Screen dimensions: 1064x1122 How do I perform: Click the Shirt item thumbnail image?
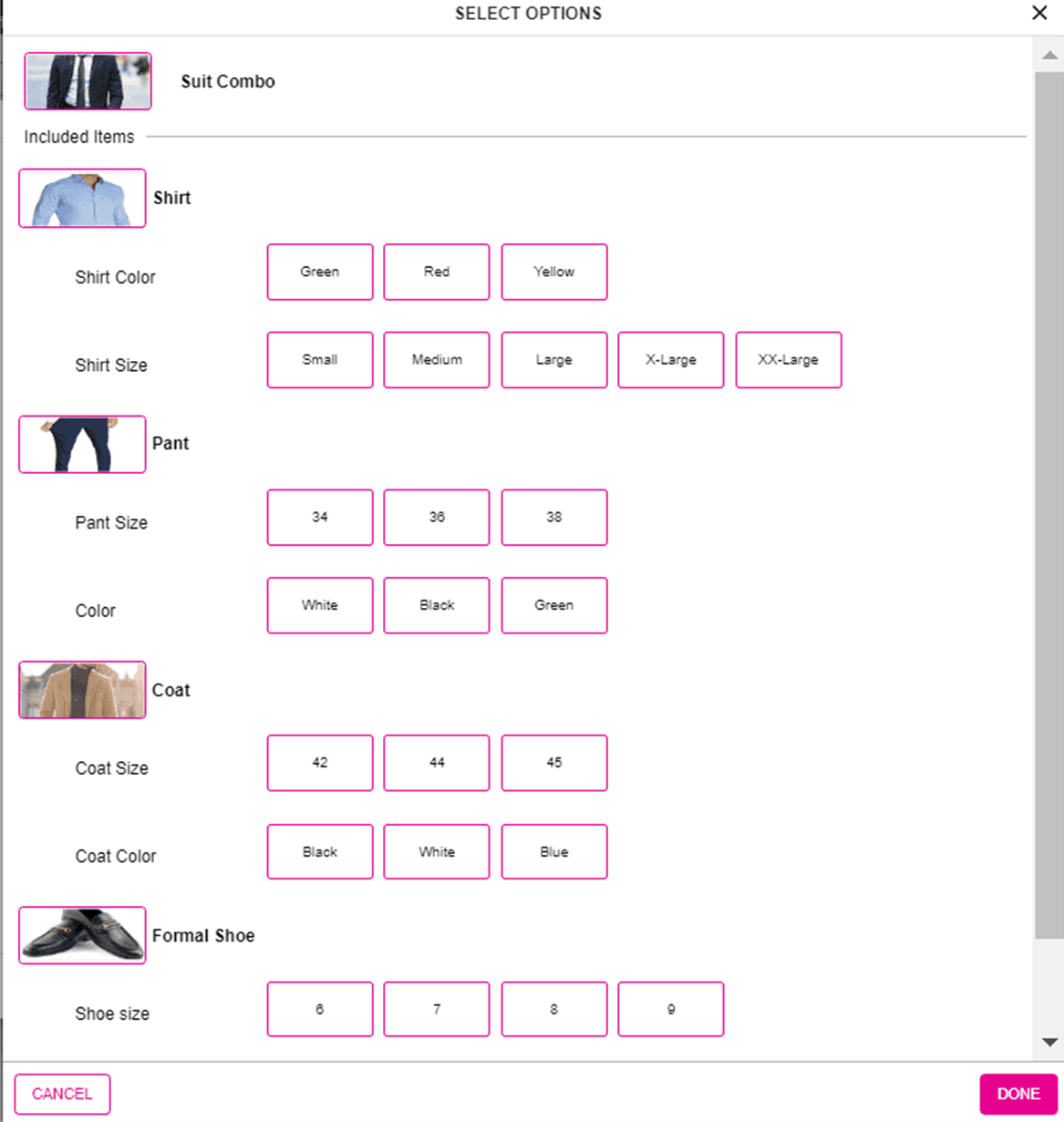82,198
